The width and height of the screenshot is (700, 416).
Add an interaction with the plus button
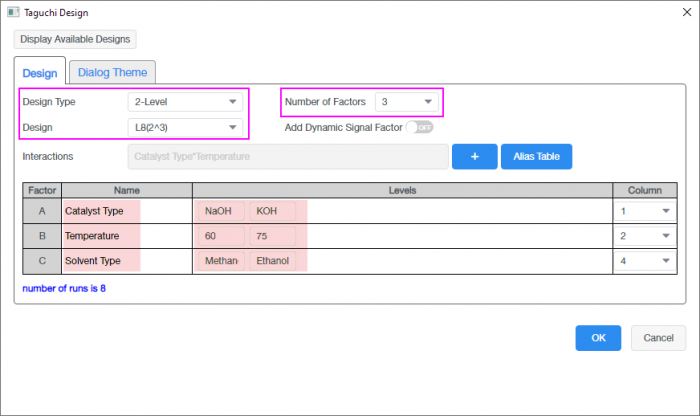point(475,157)
